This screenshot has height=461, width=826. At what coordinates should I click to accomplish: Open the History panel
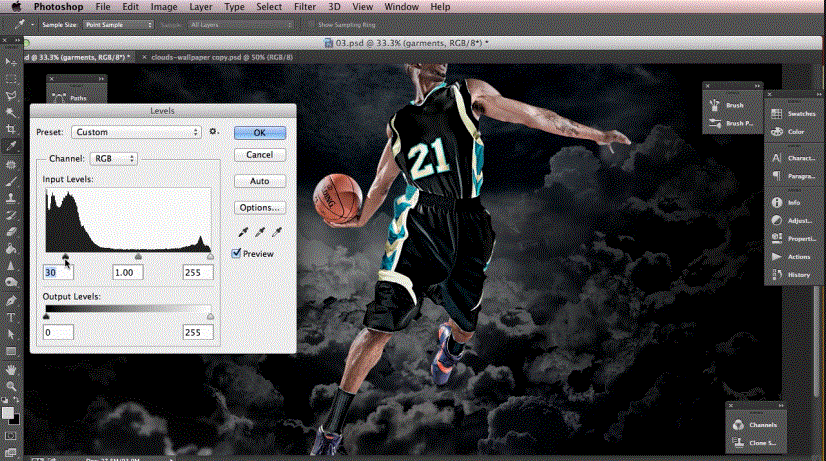[x=793, y=274]
